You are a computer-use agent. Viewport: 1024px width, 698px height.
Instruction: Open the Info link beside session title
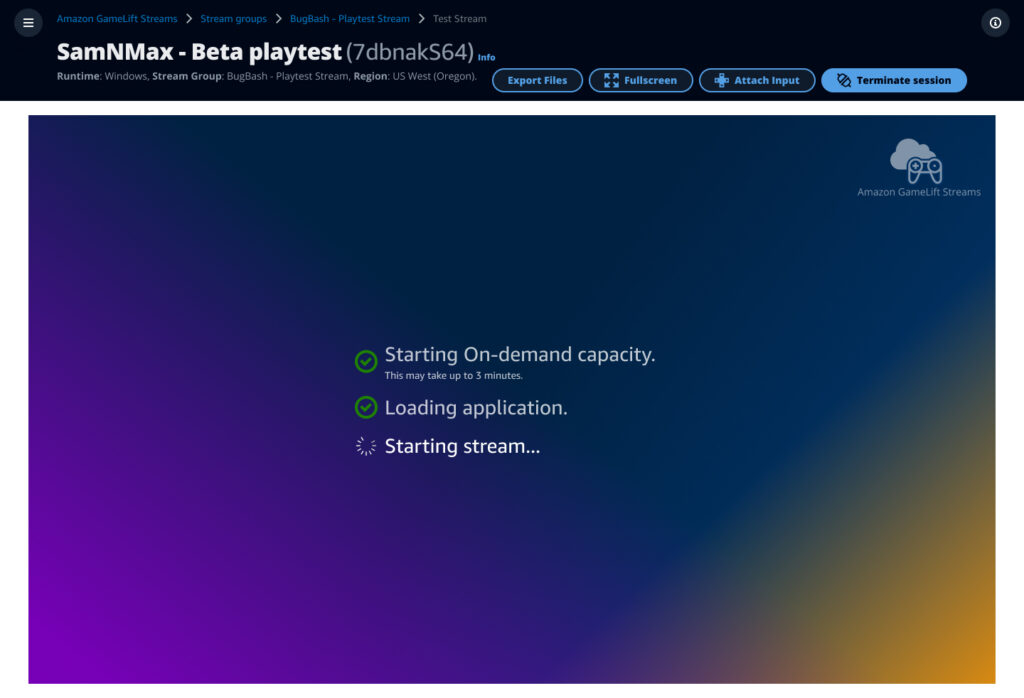click(x=486, y=57)
